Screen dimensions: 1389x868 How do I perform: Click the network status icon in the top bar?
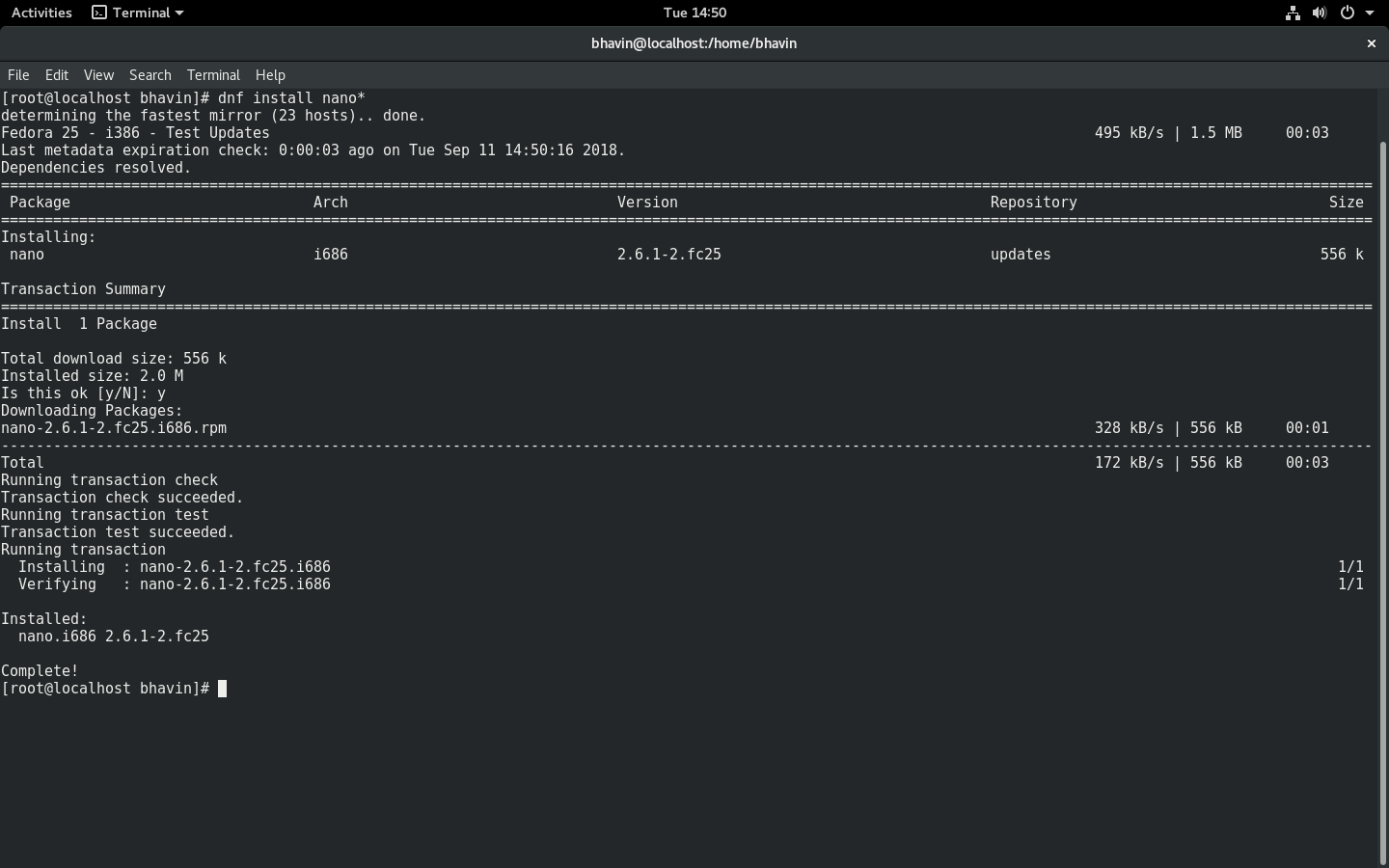1292,13
